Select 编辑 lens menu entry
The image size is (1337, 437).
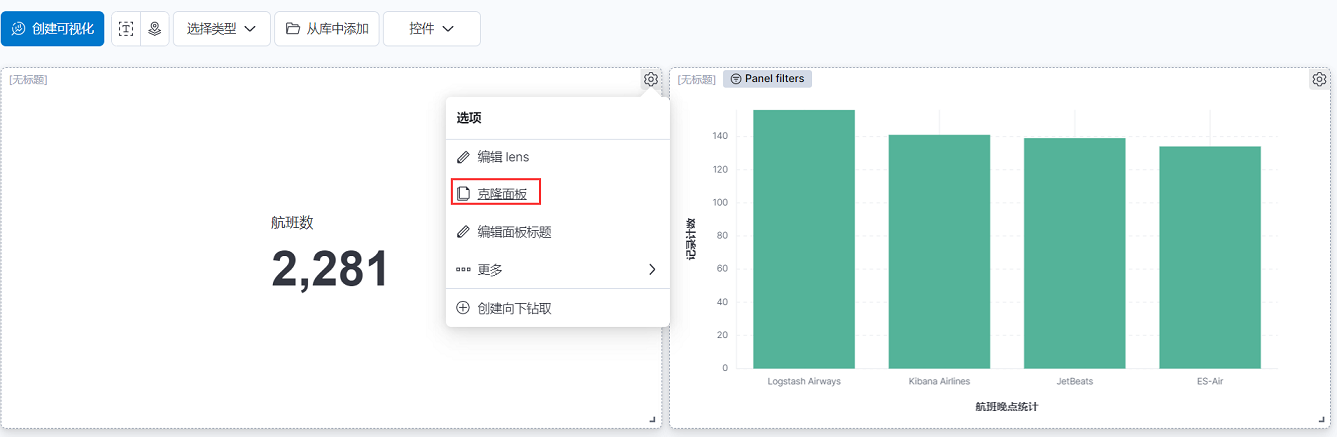pos(557,157)
